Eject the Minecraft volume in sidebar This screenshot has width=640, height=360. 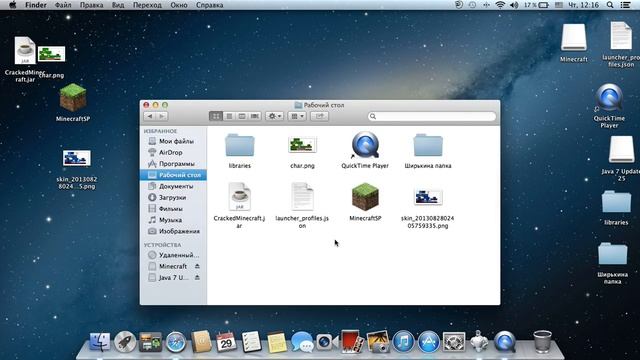click(x=197, y=266)
